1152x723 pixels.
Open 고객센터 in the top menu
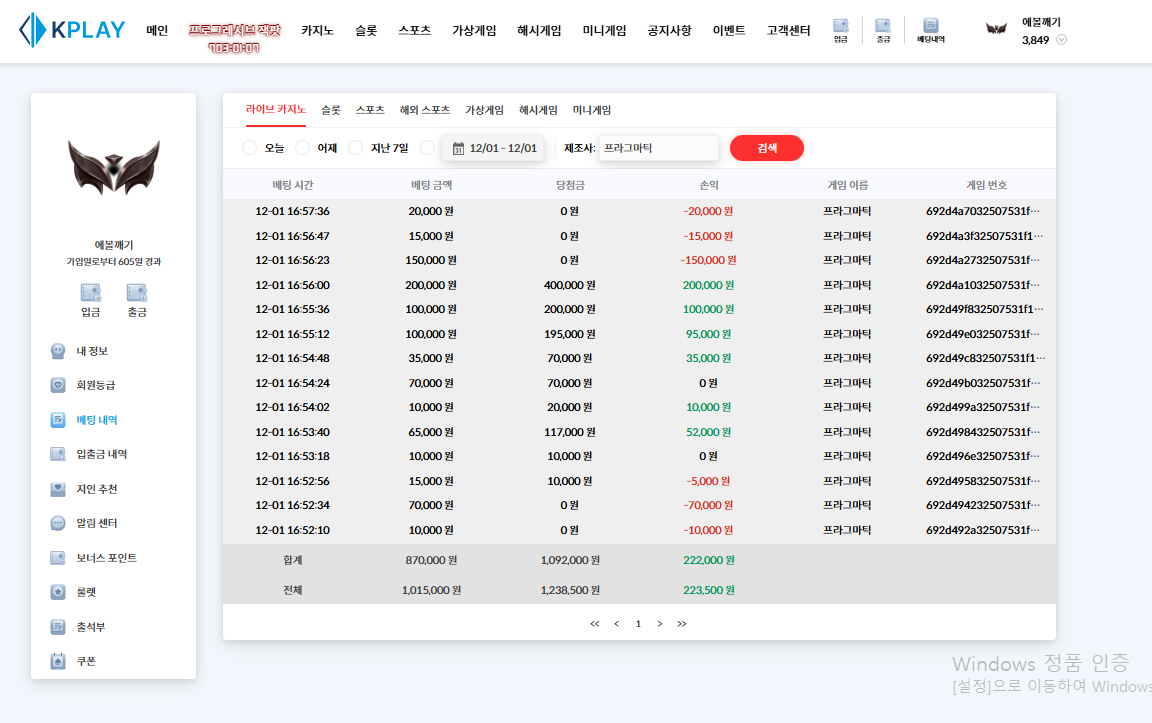788,30
